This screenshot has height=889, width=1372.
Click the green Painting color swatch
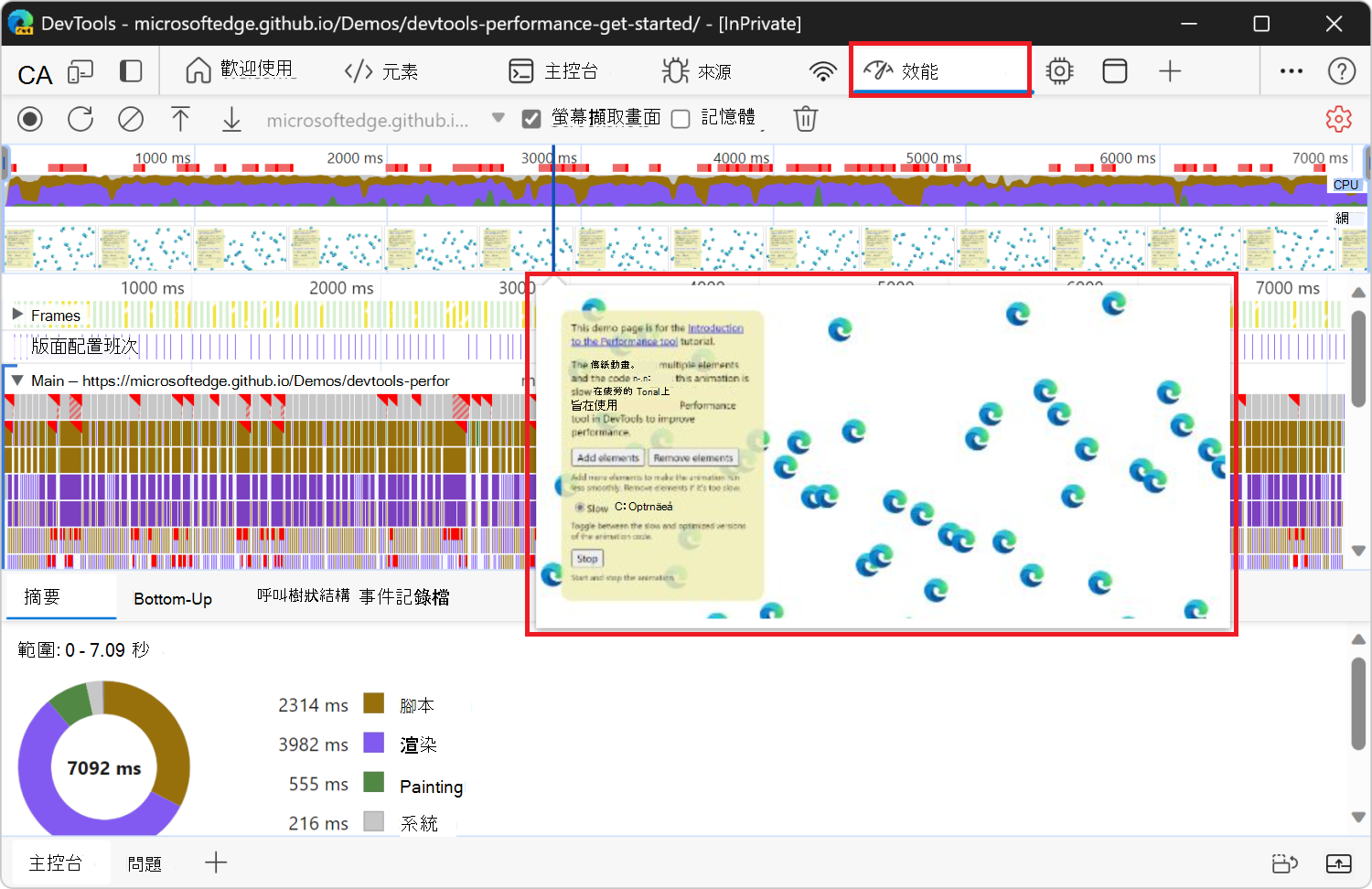[373, 782]
